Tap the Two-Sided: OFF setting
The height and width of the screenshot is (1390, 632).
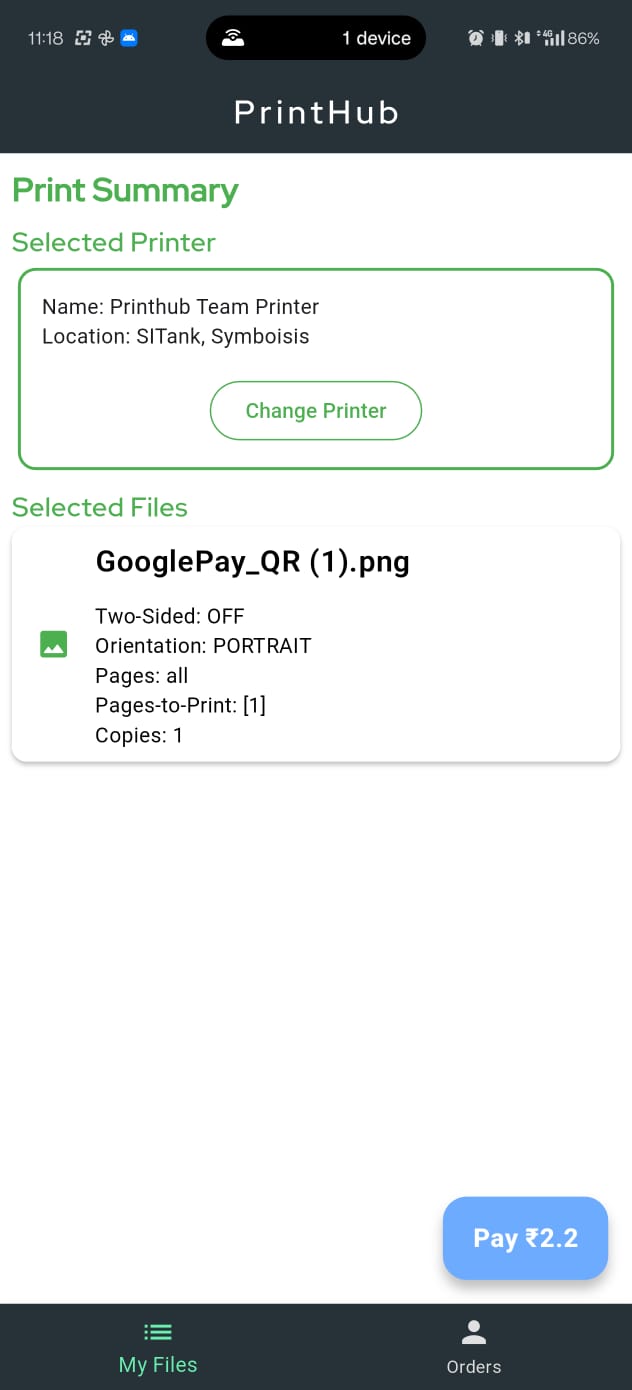[170, 616]
